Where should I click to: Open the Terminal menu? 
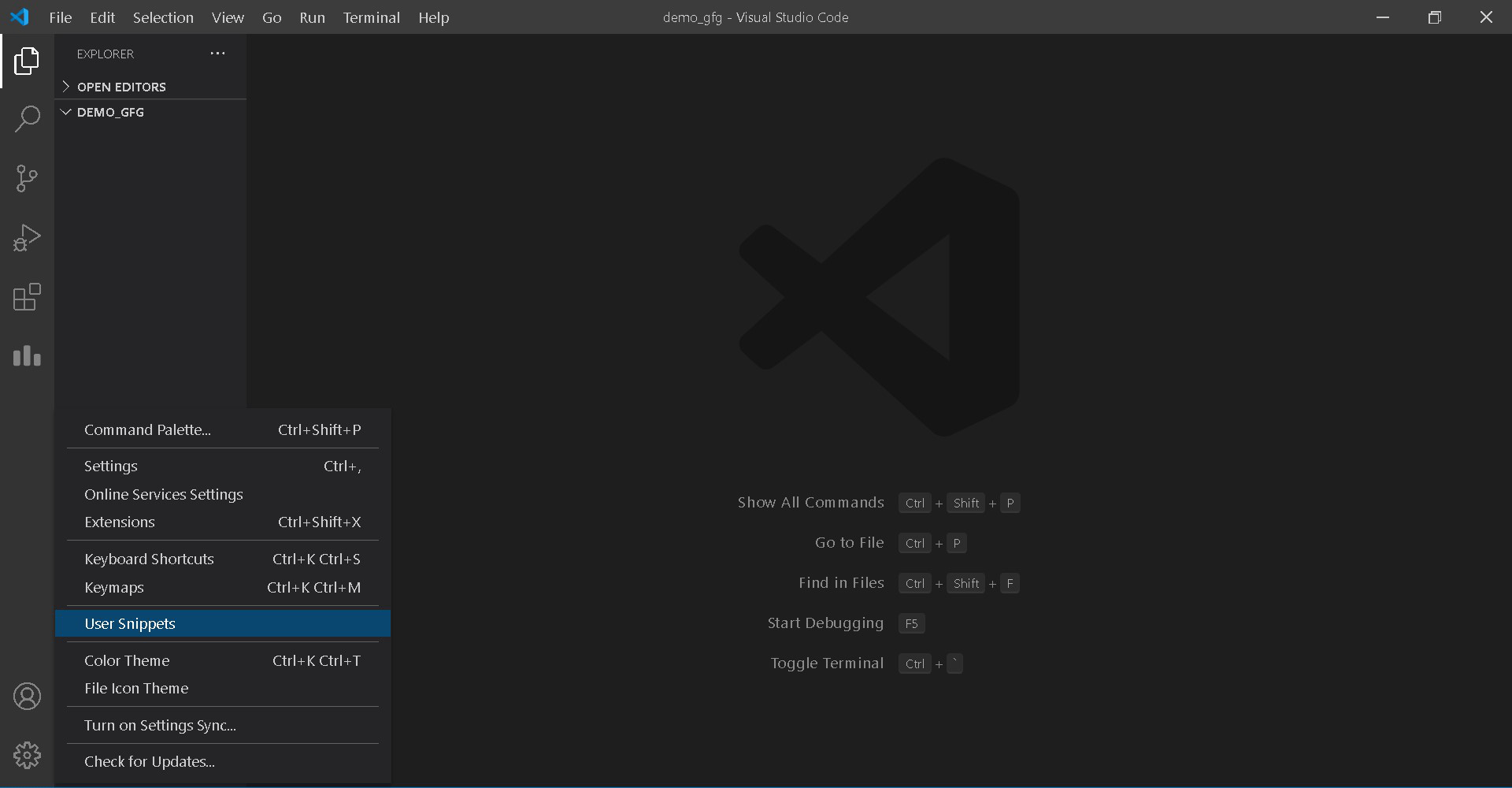[371, 17]
